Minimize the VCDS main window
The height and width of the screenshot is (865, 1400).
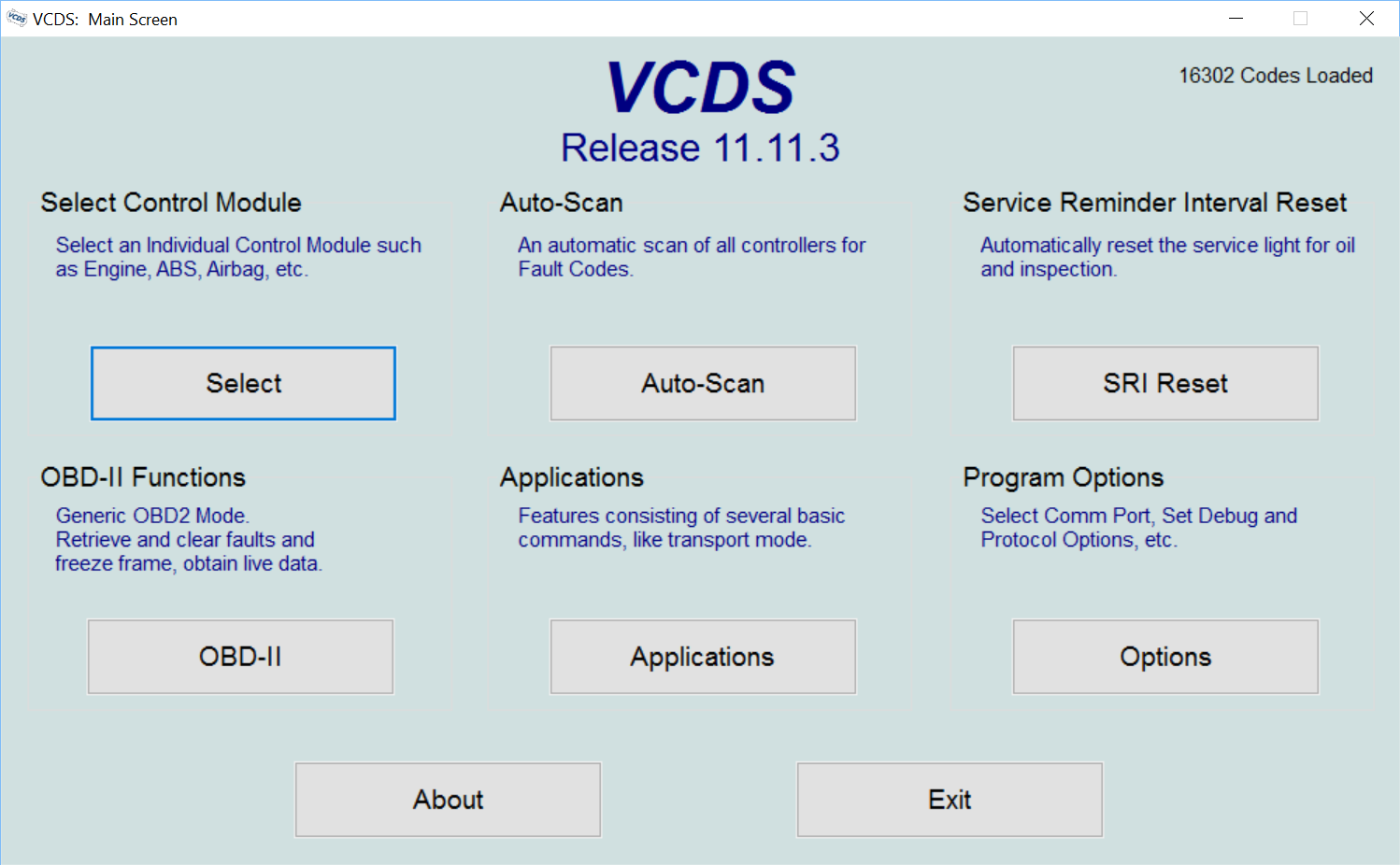point(1236,19)
